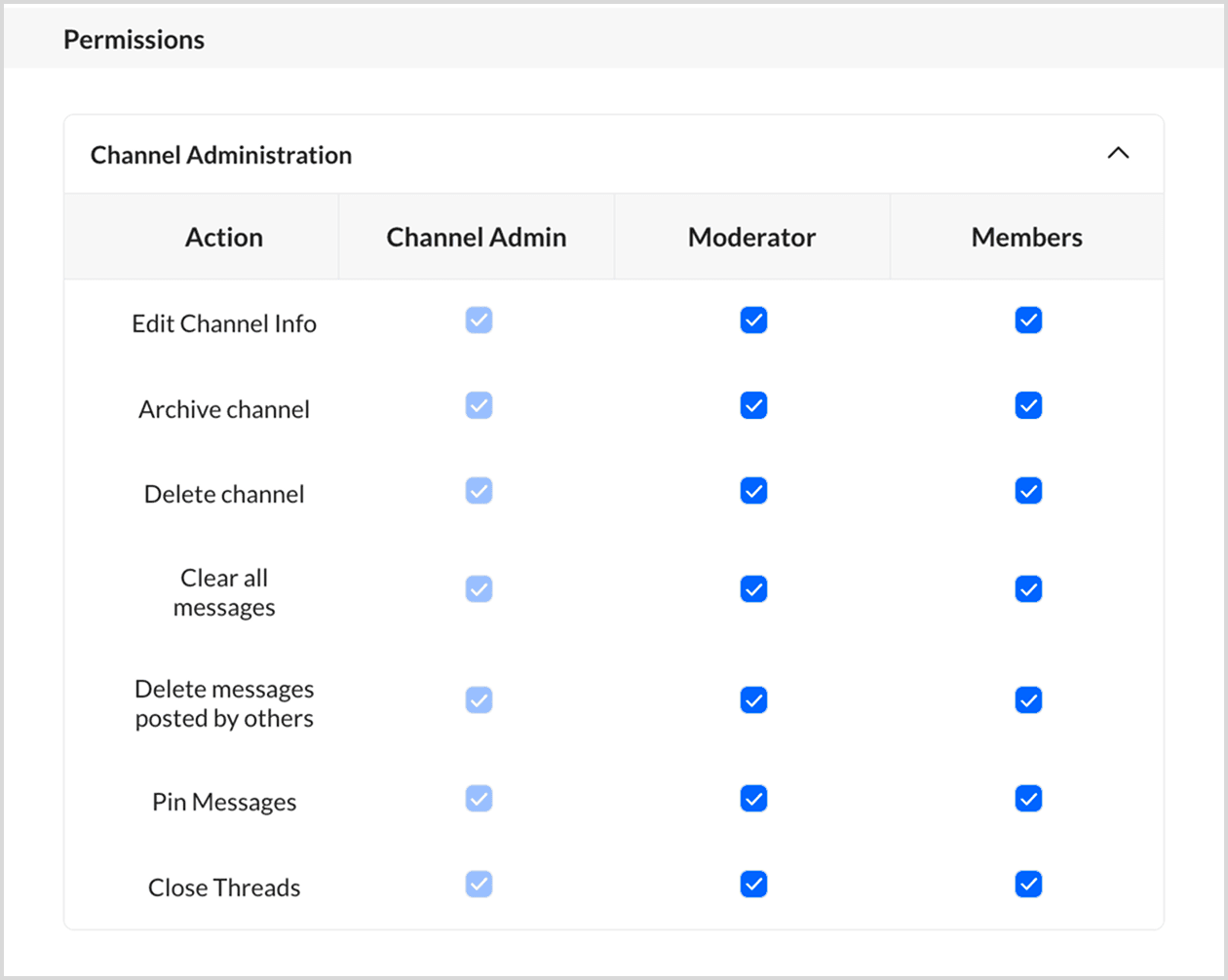The image size is (1228, 980).
Task: Collapse the Channel Administration section
Action: (x=1118, y=154)
